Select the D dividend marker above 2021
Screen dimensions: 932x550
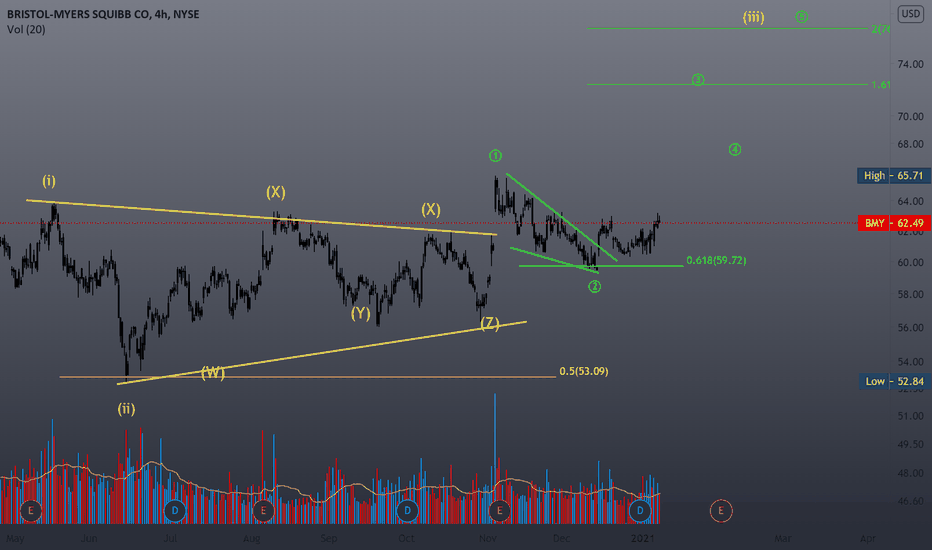tap(640, 510)
